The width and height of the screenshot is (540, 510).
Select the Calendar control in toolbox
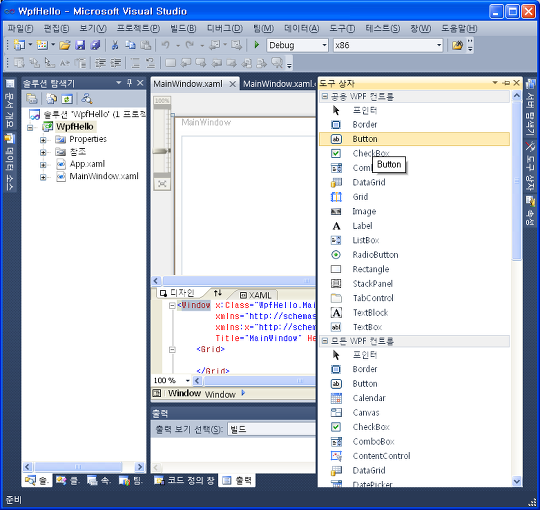414,398
